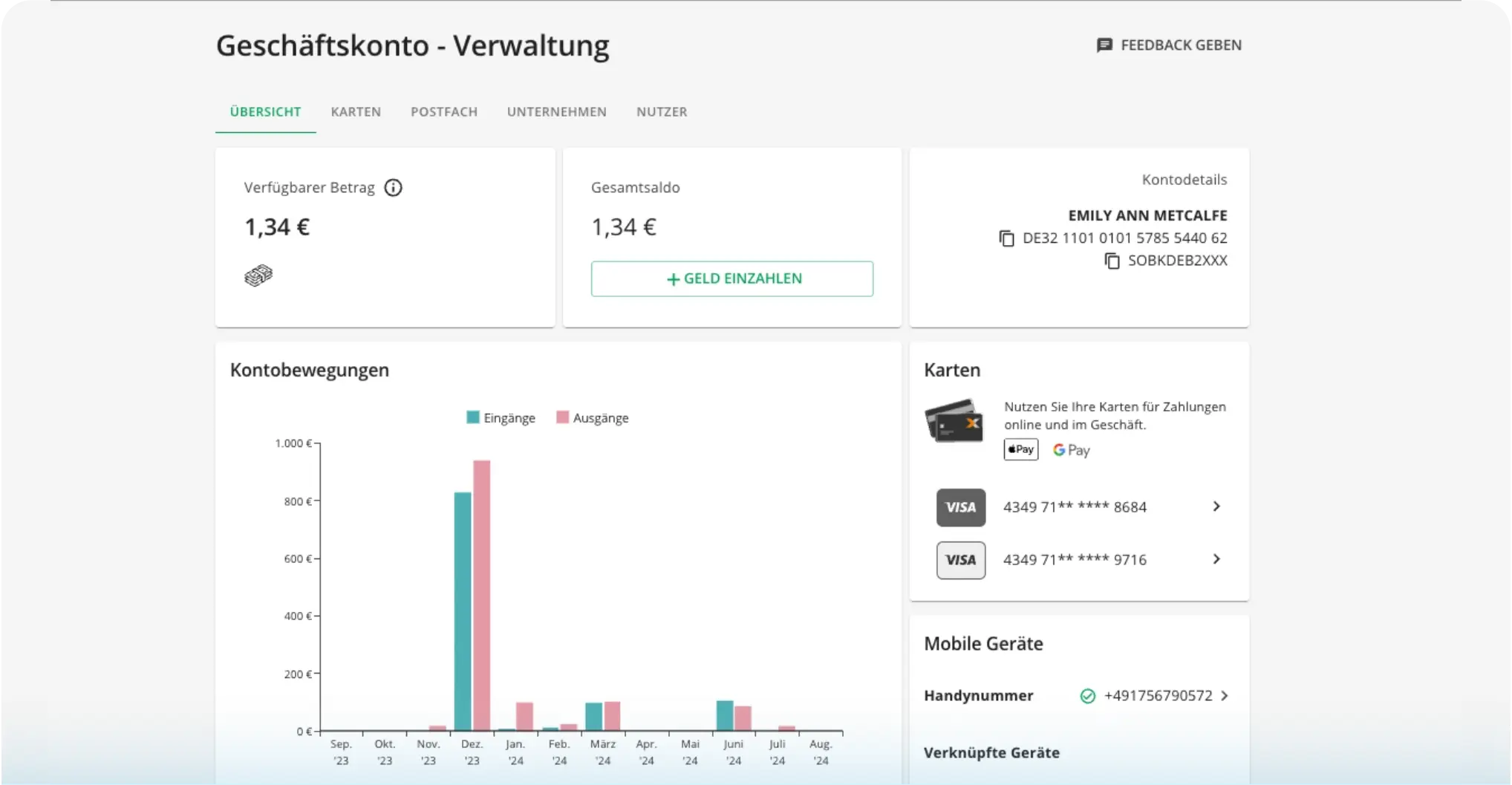The image size is (1512, 785).
Task: Expand card ending 8684 using its chevron
Action: 1216,506
